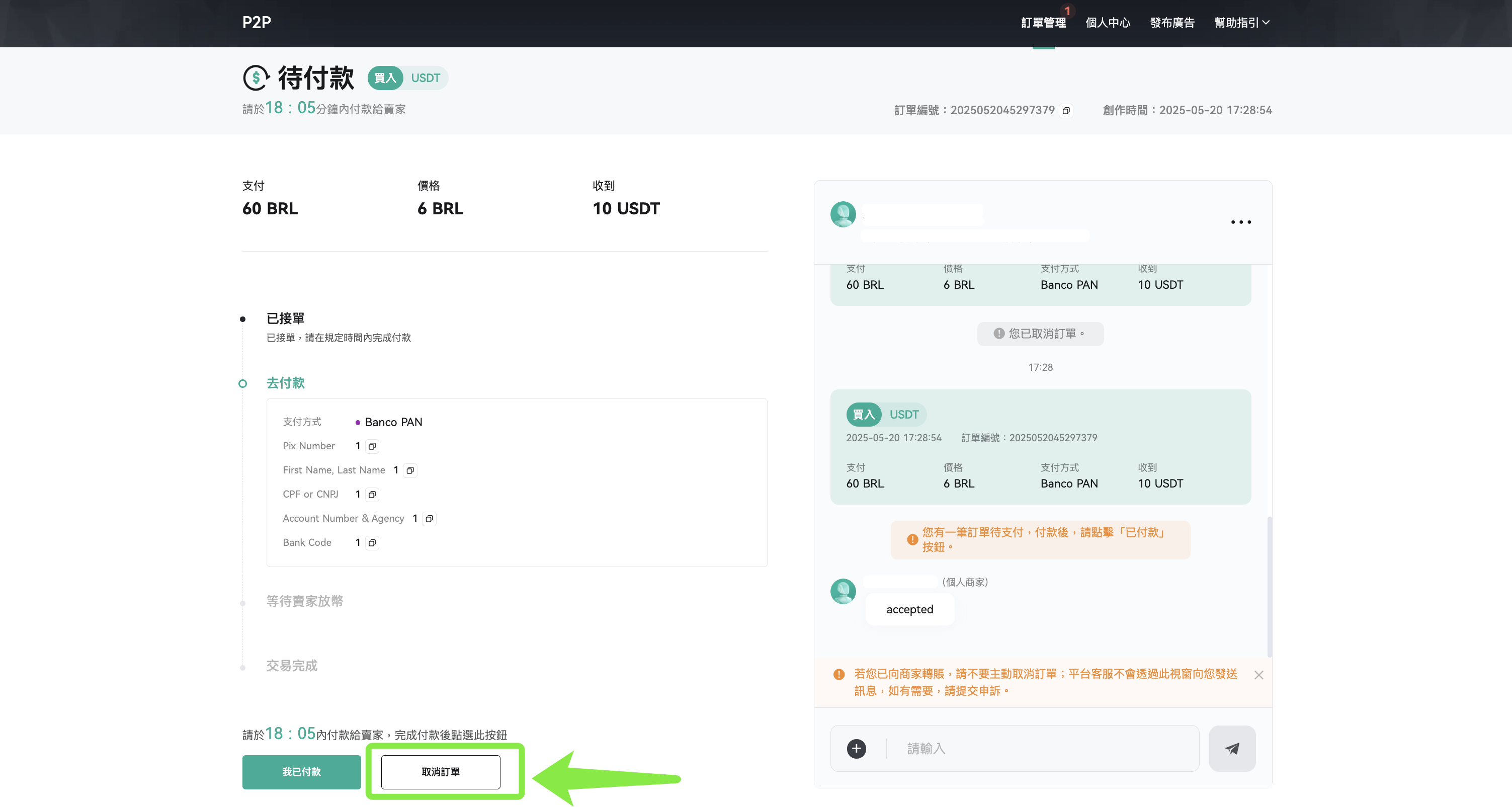Click the chat panel scrollbar
This screenshot has height=807, width=1512.
point(1269,587)
